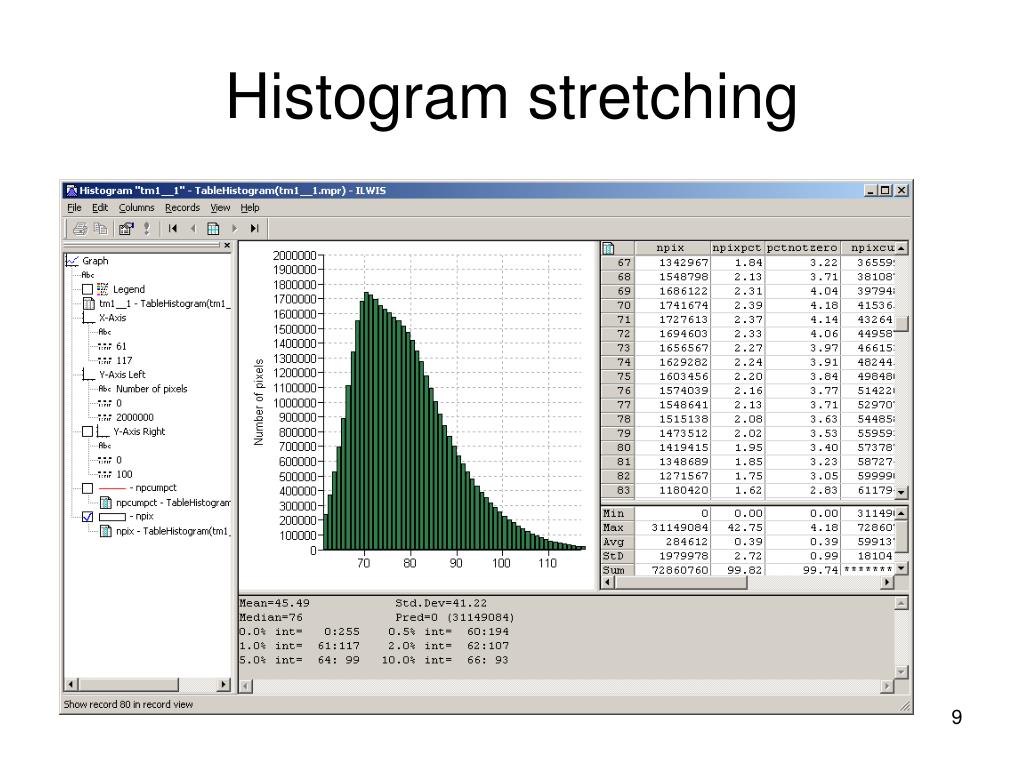Viewport: 1024px width, 768px height.
Task: Open the Edit menu
Action: click(x=100, y=208)
